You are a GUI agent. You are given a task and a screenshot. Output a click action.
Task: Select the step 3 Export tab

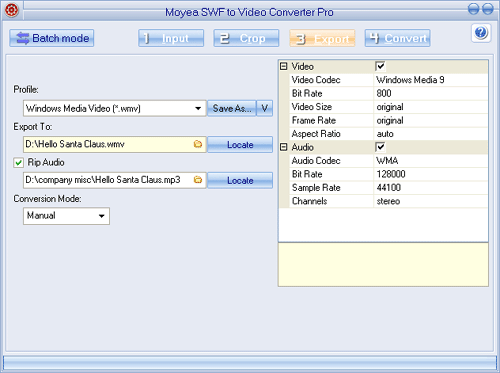pyautogui.click(x=322, y=38)
